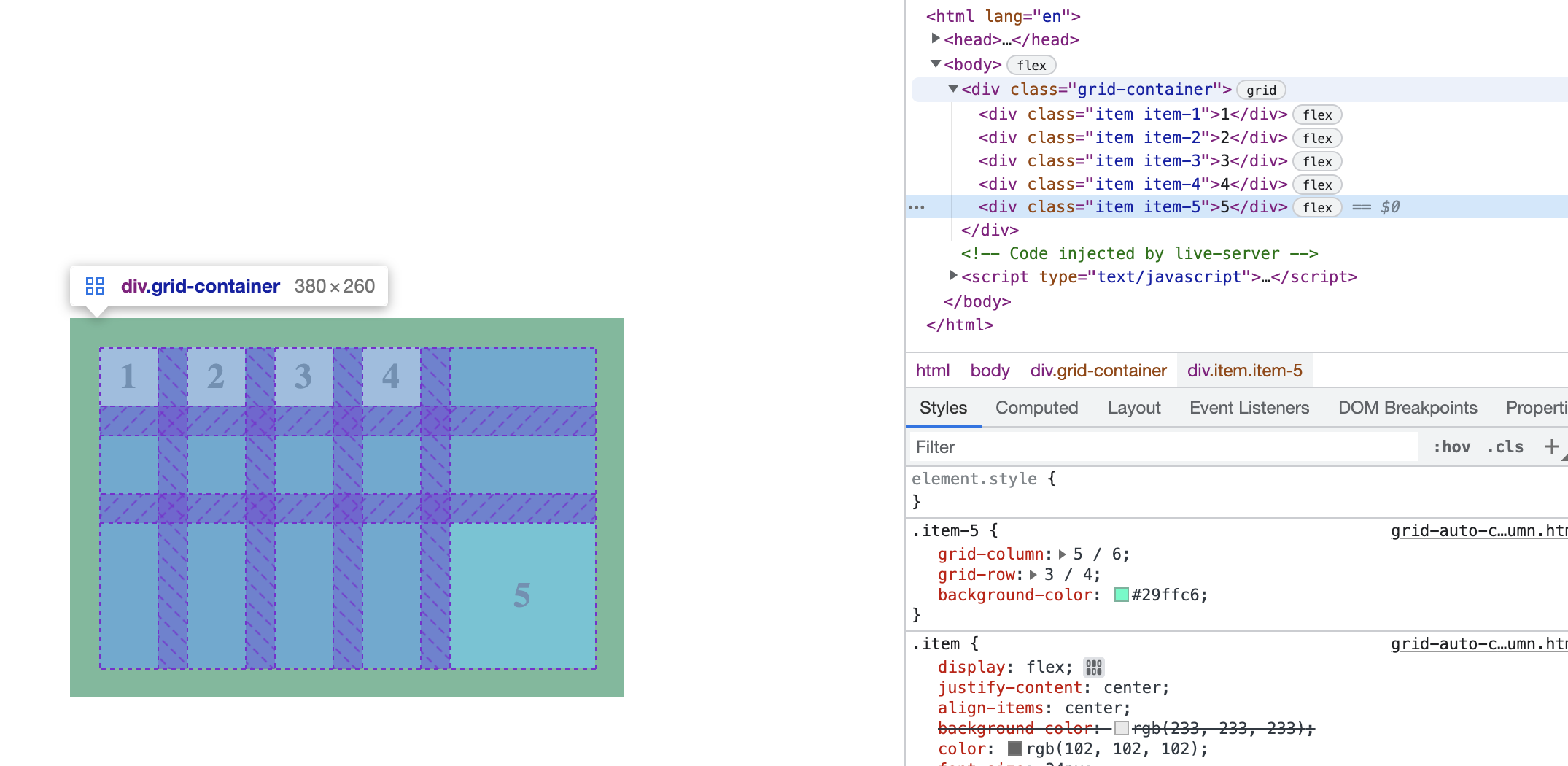Screen dimensions: 1568x766
Task: Expand the head element node
Action: tap(936, 39)
